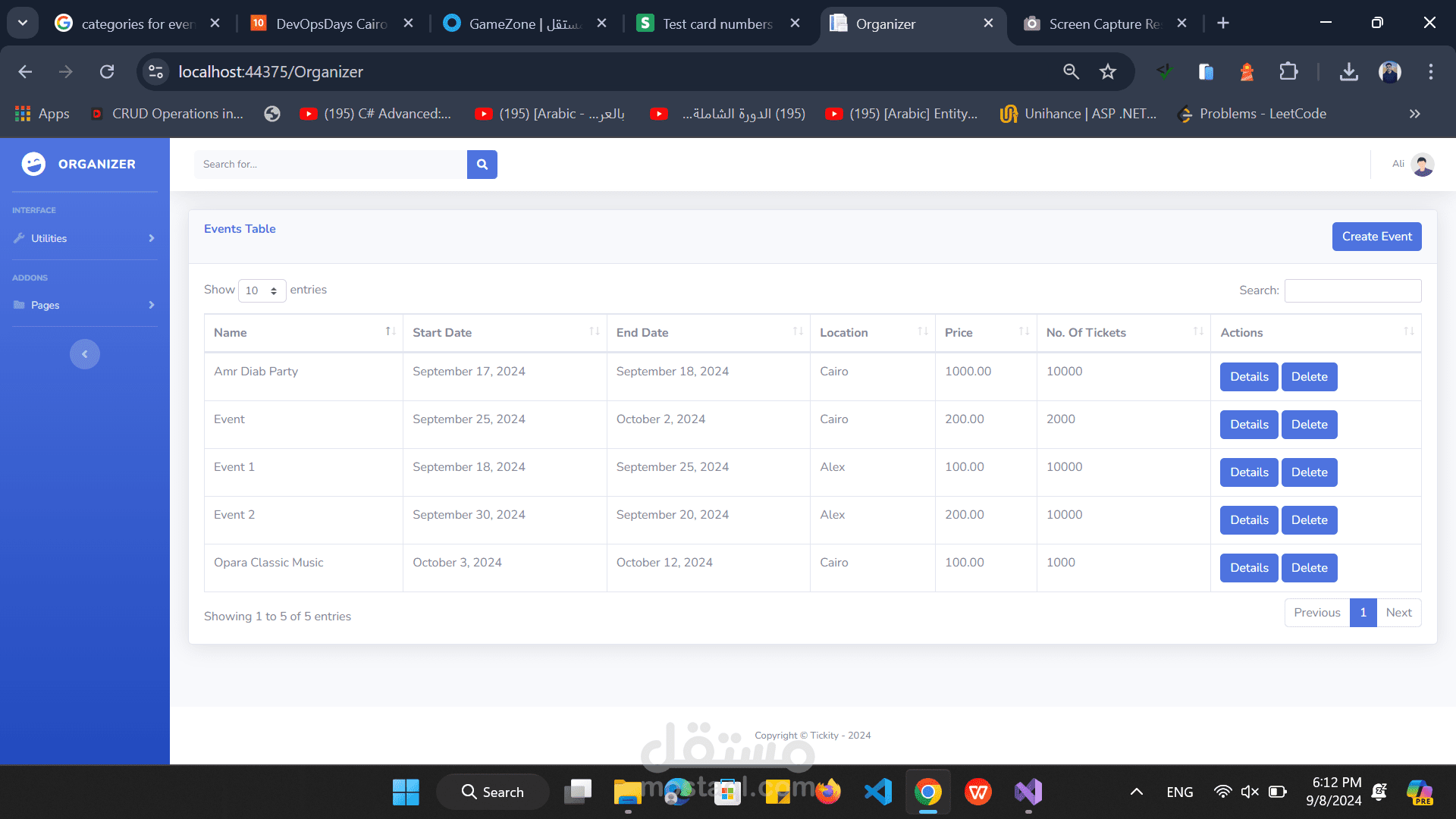This screenshot has height=819, width=1456.
Task: Click the Create Event button
Action: click(1376, 237)
